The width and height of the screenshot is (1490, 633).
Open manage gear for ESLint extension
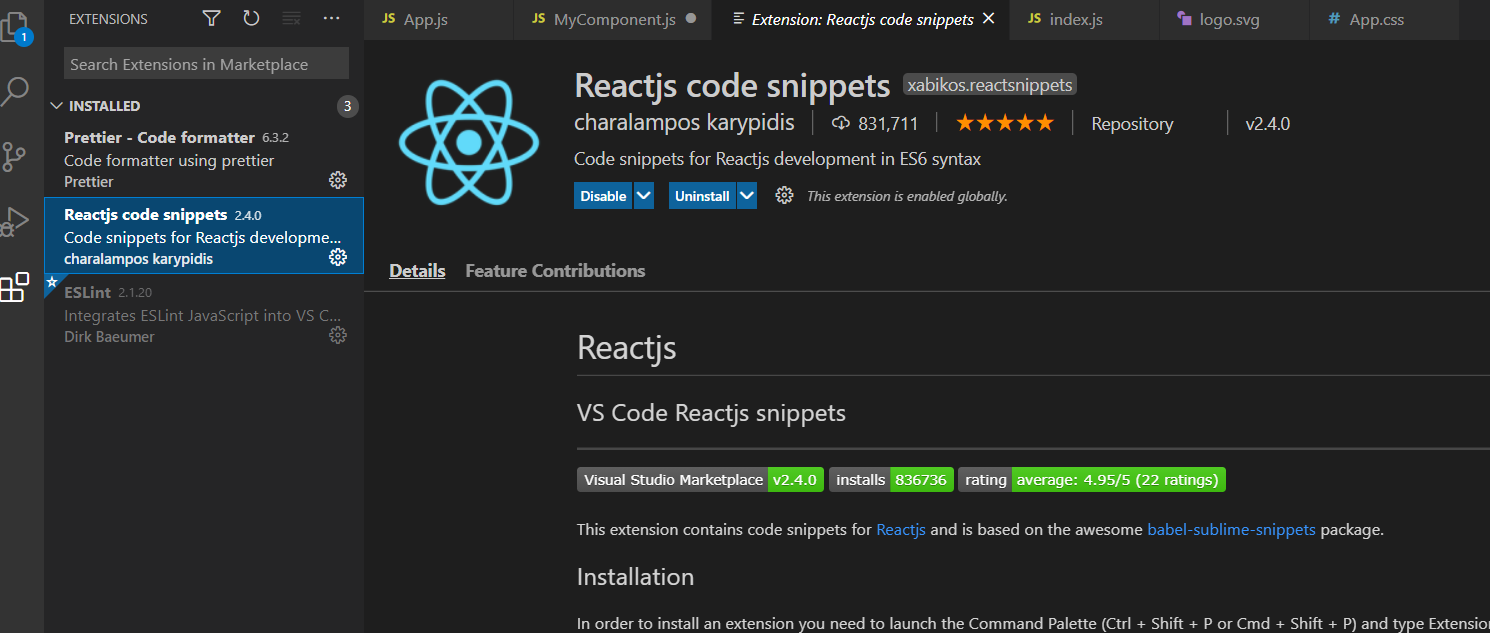pos(338,335)
